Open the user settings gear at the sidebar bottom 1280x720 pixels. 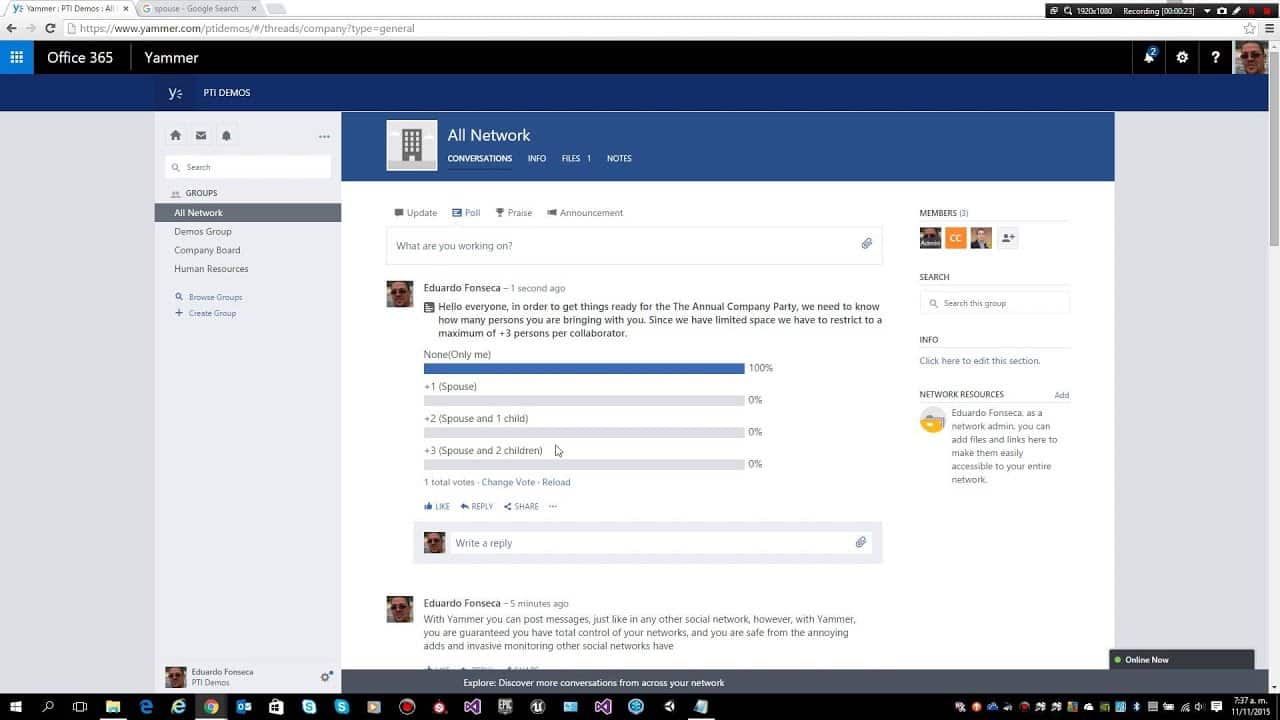326,677
